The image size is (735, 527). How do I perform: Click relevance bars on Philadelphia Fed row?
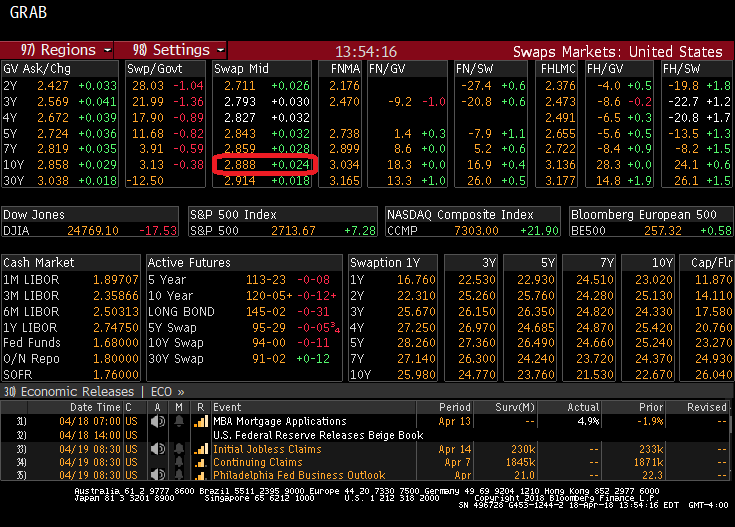tap(201, 475)
